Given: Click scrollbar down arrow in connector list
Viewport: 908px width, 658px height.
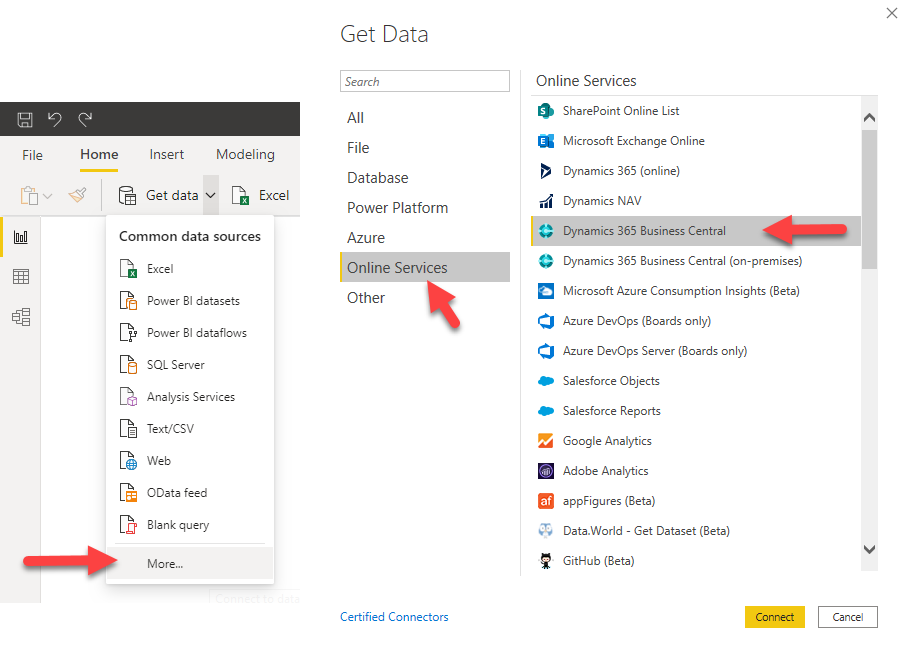Looking at the screenshot, I should [x=869, y=549].
